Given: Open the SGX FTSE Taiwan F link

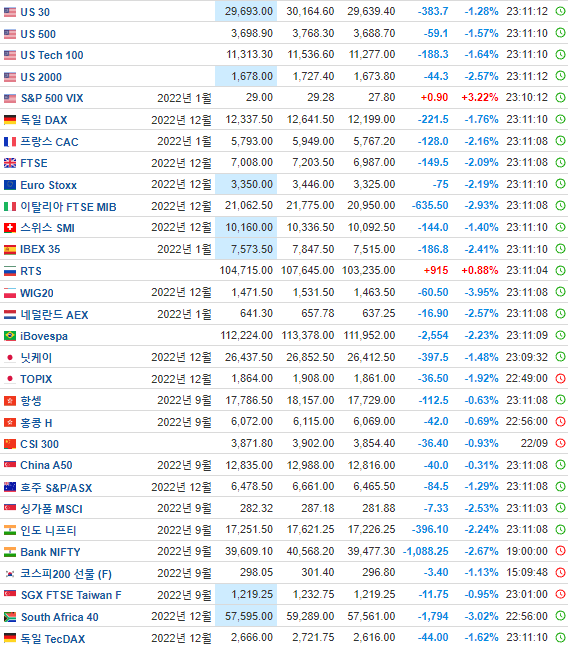Looking at the screenshot, I should click(x=71, y=595).
